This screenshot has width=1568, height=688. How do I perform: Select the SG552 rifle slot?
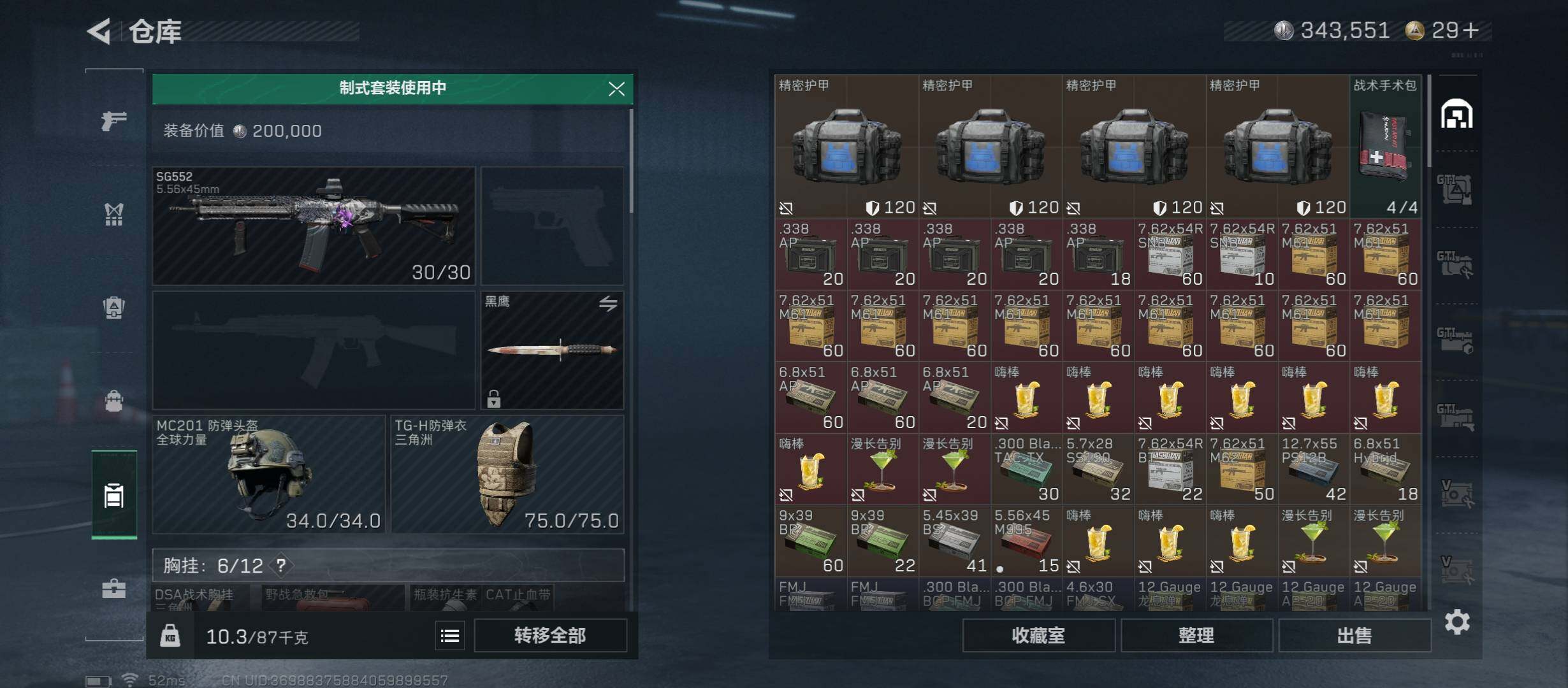[314, 226]
